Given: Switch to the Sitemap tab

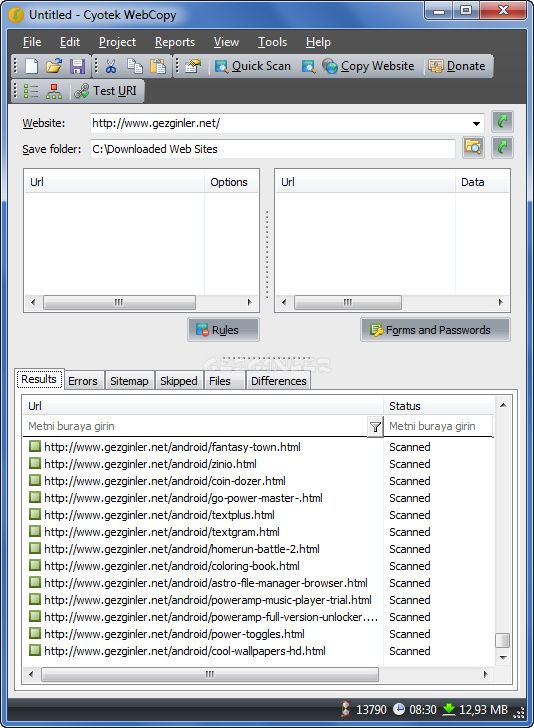Looking at the screenshot, I should pos(129,381).
